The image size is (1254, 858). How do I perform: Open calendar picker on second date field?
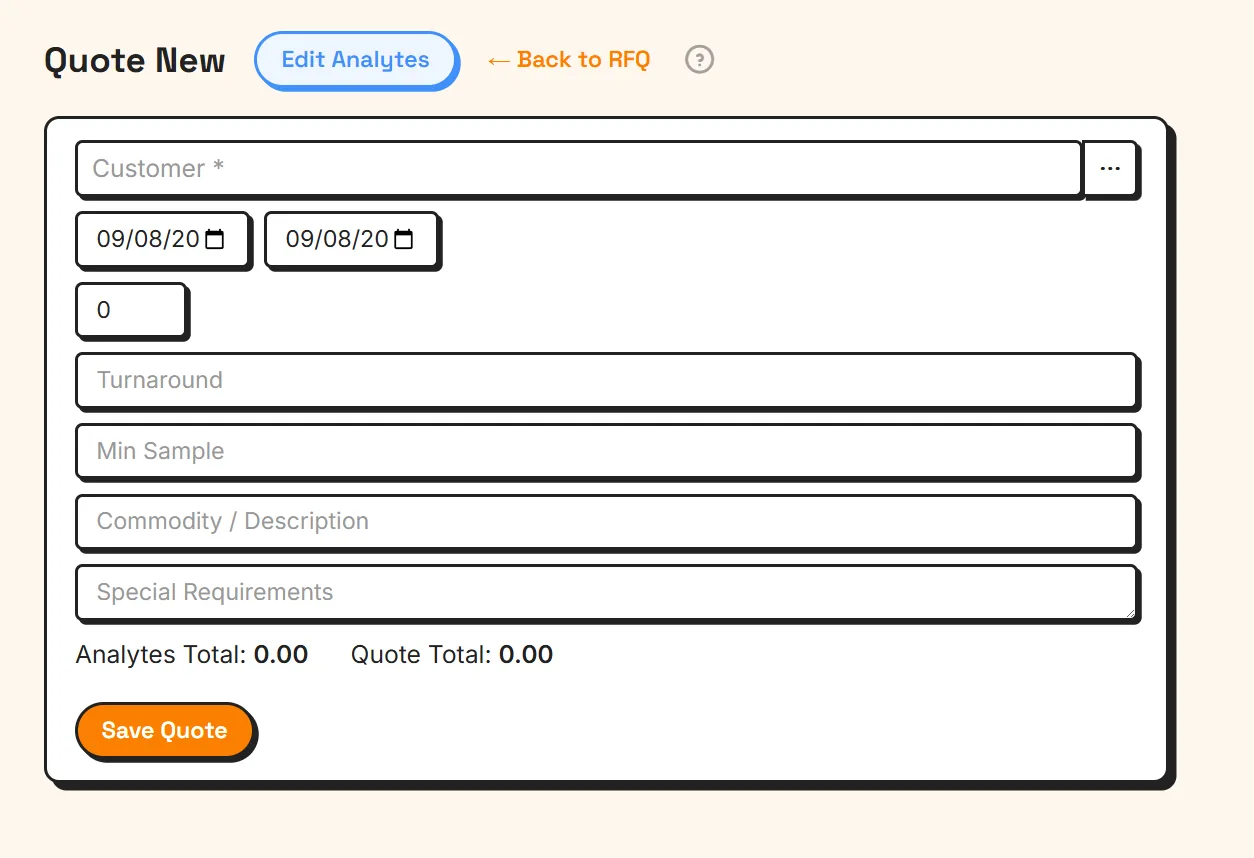[403, 239]
